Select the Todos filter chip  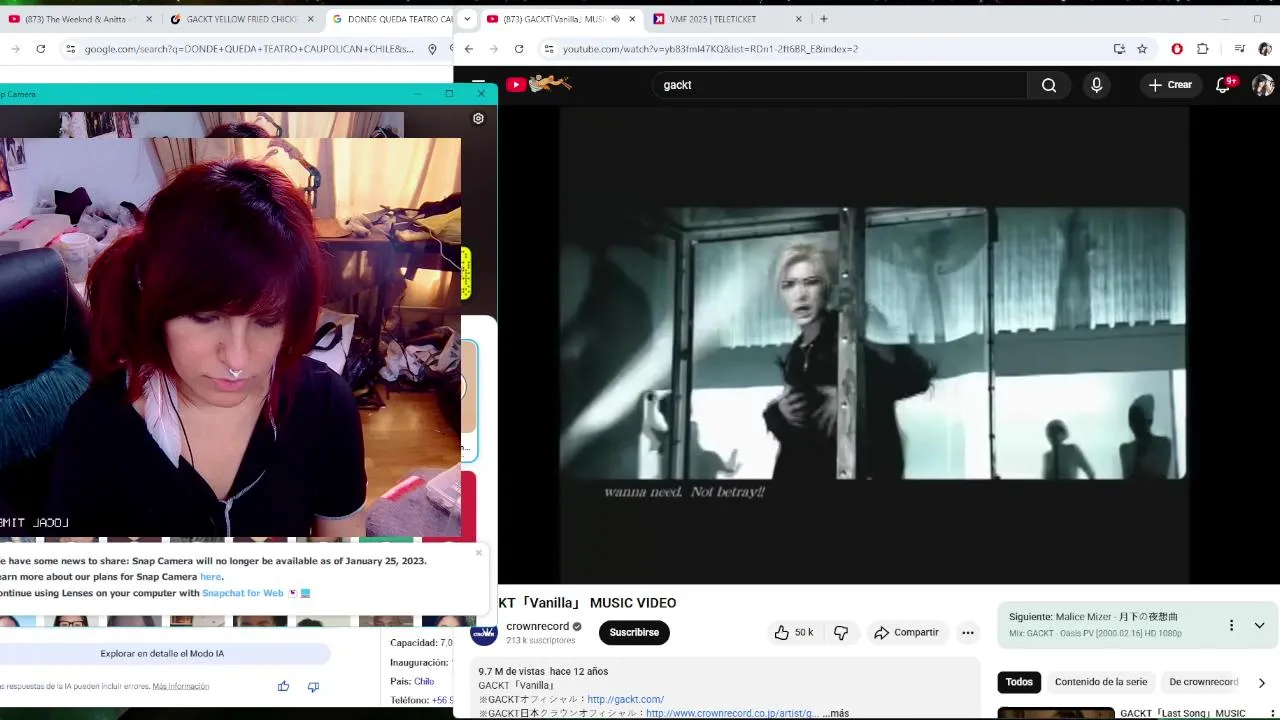tap(1019, 682)
